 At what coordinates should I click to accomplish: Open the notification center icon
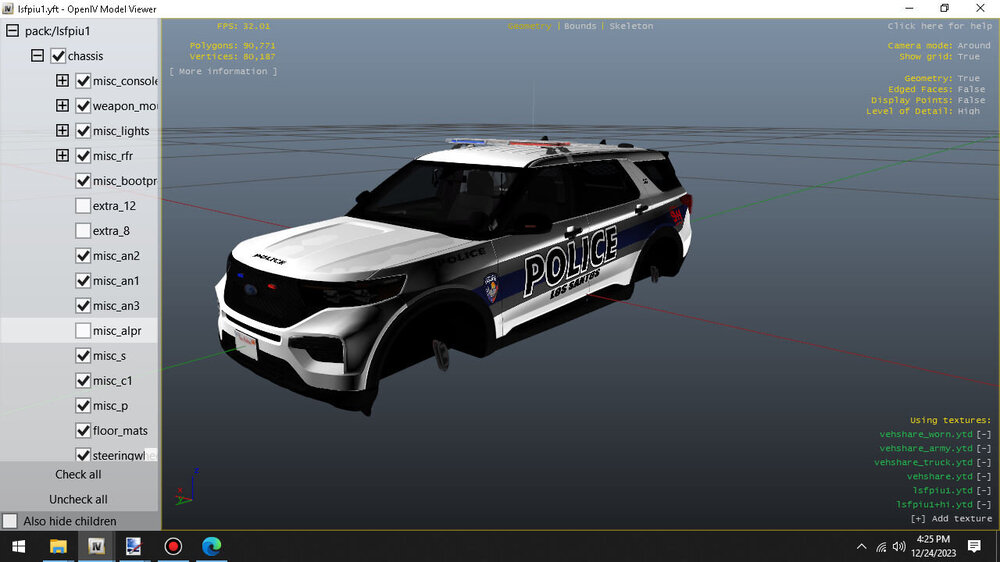(x=974, y=547)
